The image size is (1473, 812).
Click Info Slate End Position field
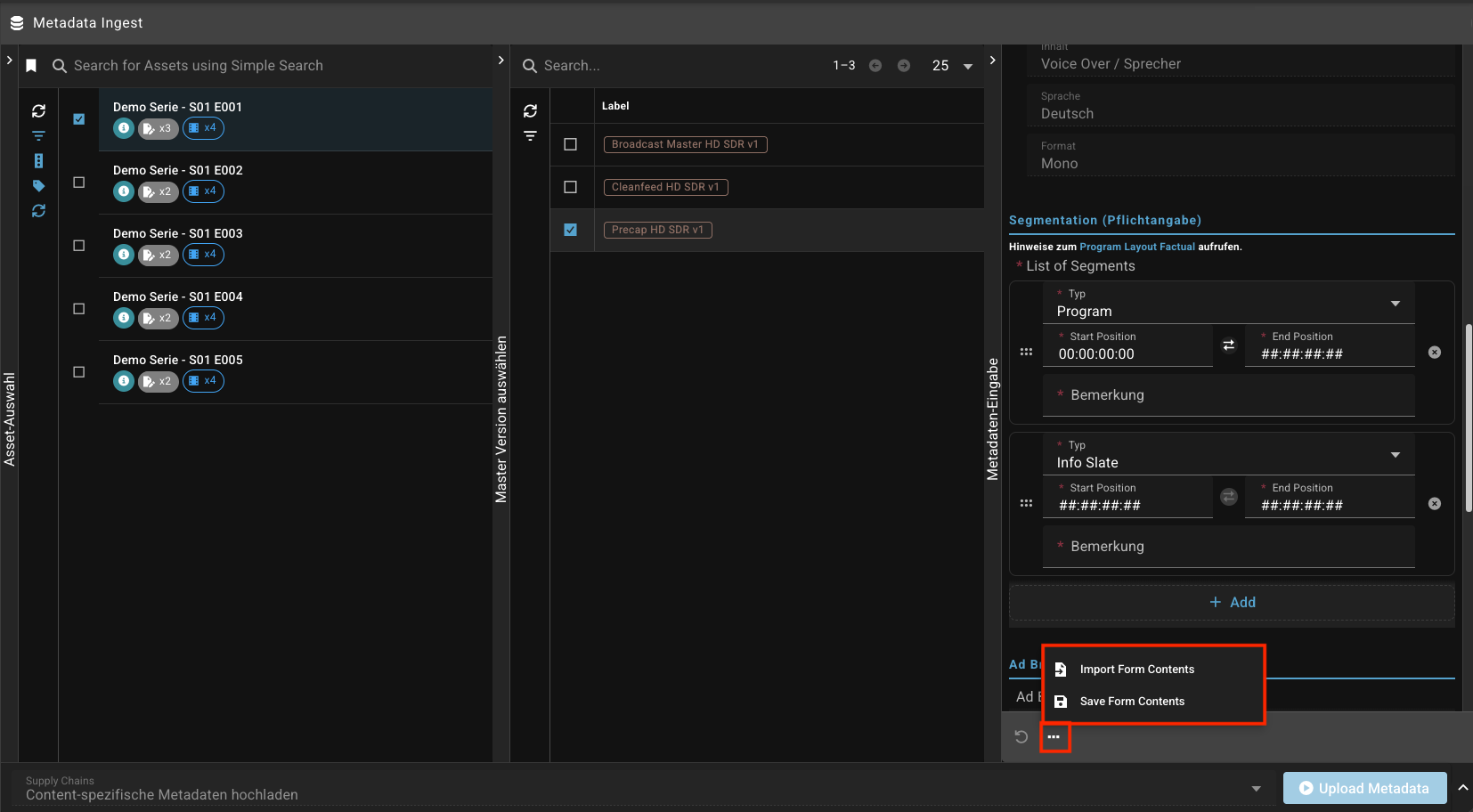1330,497
